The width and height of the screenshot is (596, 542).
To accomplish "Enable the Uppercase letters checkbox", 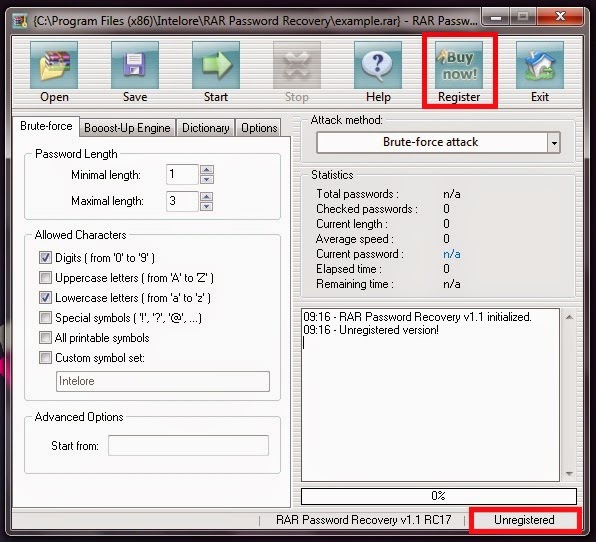I will pos(45,278).
